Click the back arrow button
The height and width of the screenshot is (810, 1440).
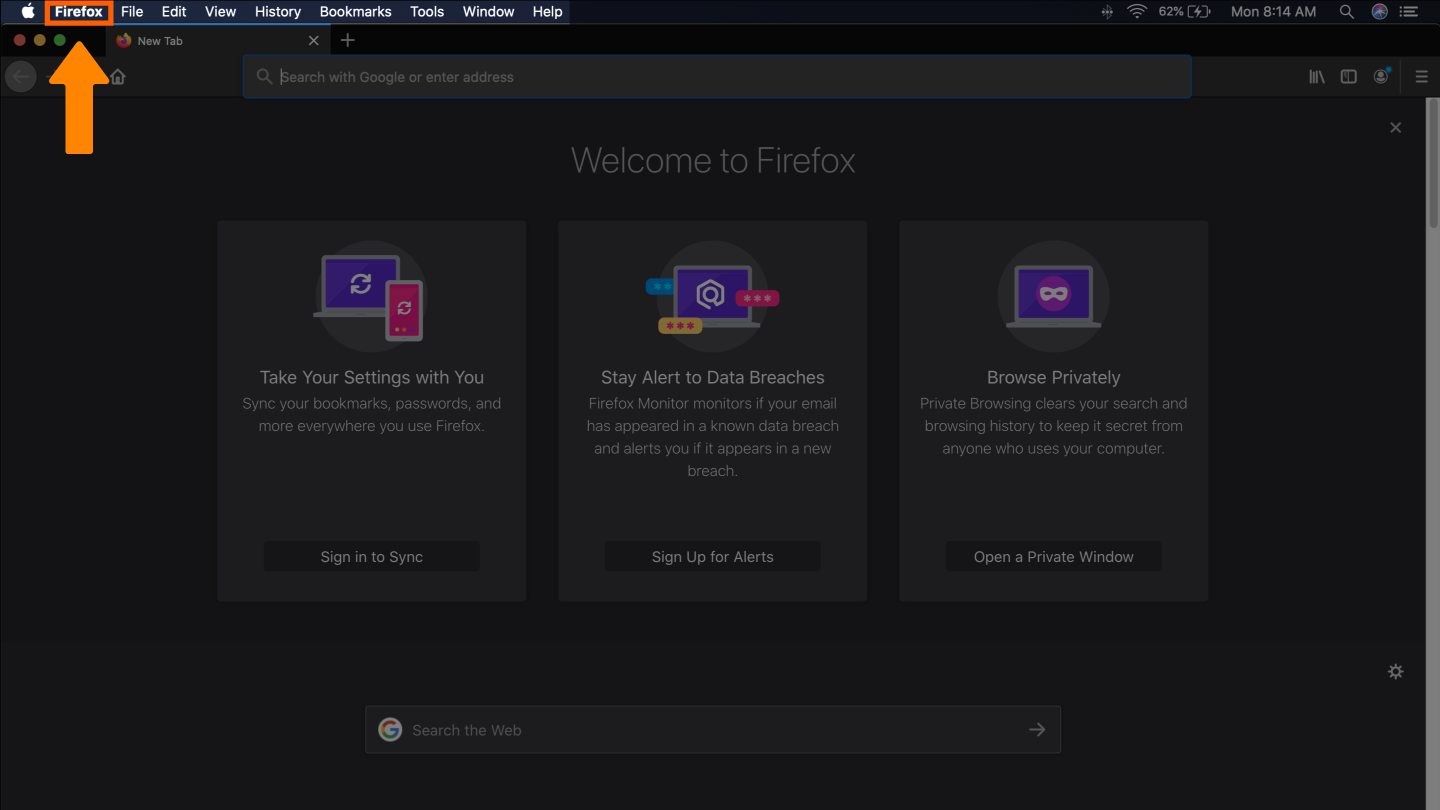pyautogui.click(x=21, y=77)
